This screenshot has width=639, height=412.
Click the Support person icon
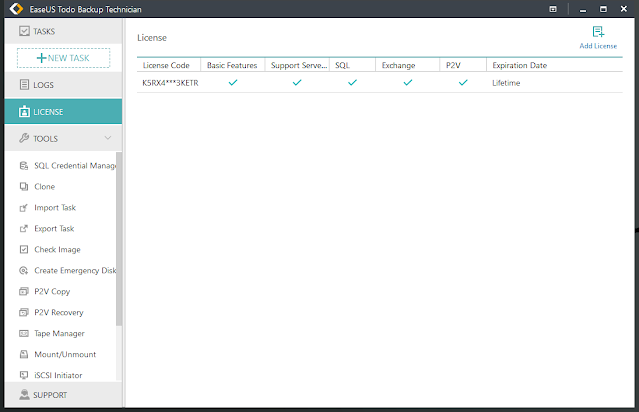point(24,394)
